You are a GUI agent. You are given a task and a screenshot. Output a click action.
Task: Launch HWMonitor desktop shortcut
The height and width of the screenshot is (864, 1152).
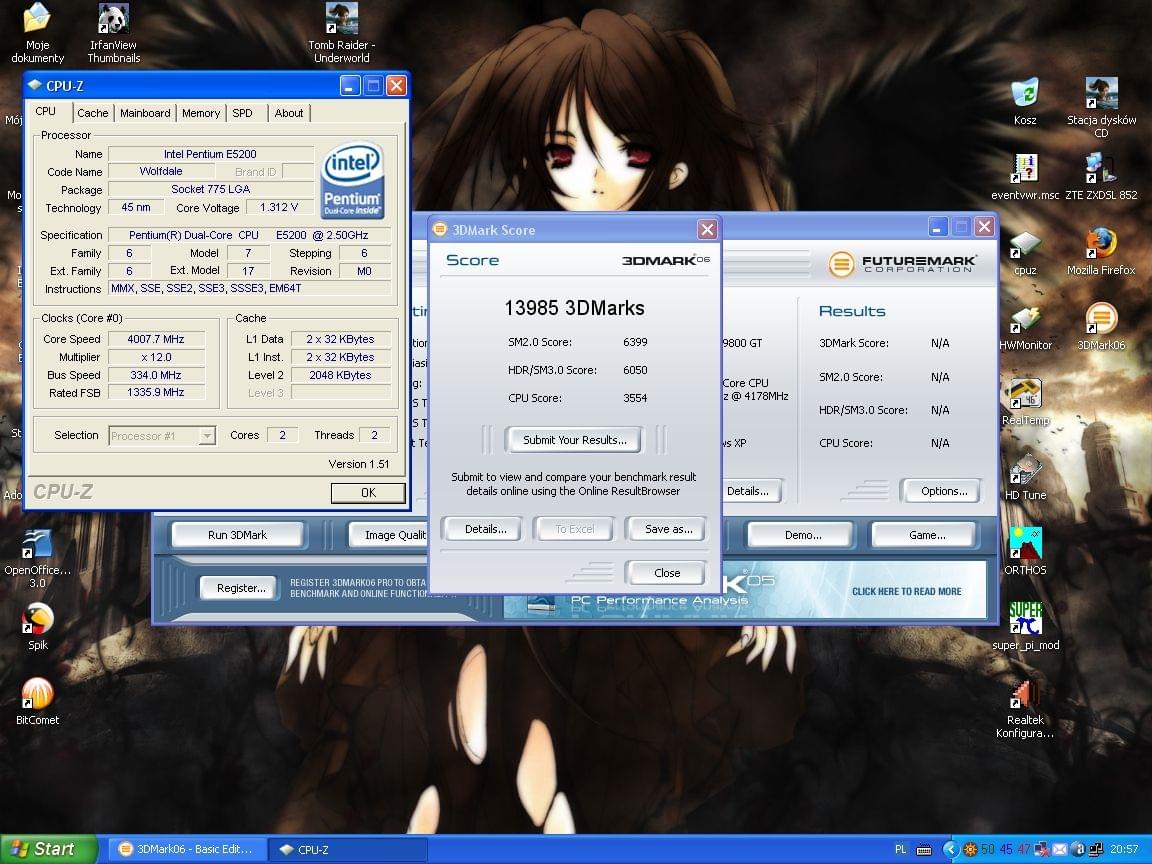pyautogui.click(x=1025, y=327)
